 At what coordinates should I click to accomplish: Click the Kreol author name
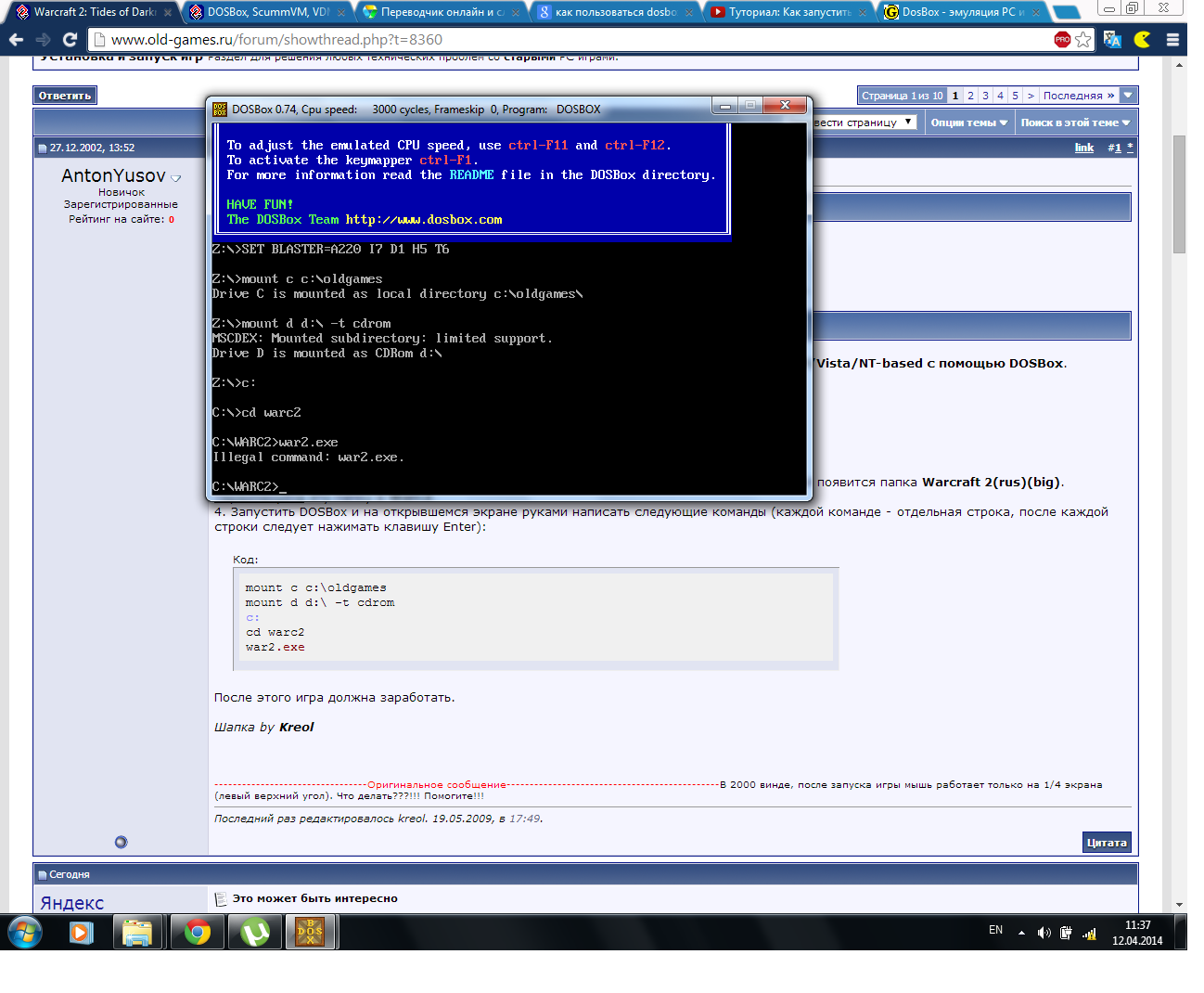tap(297, 728)
